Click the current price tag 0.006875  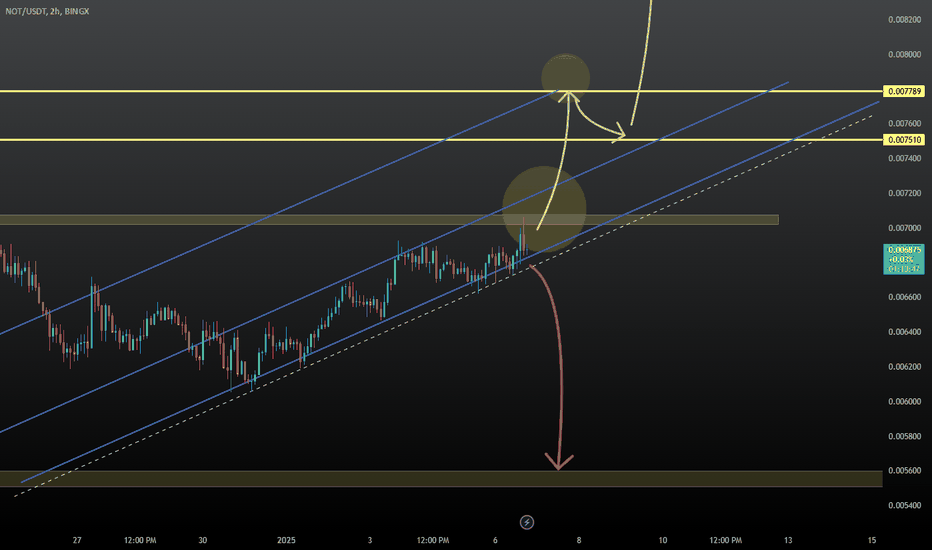click(x=904, y=259)
